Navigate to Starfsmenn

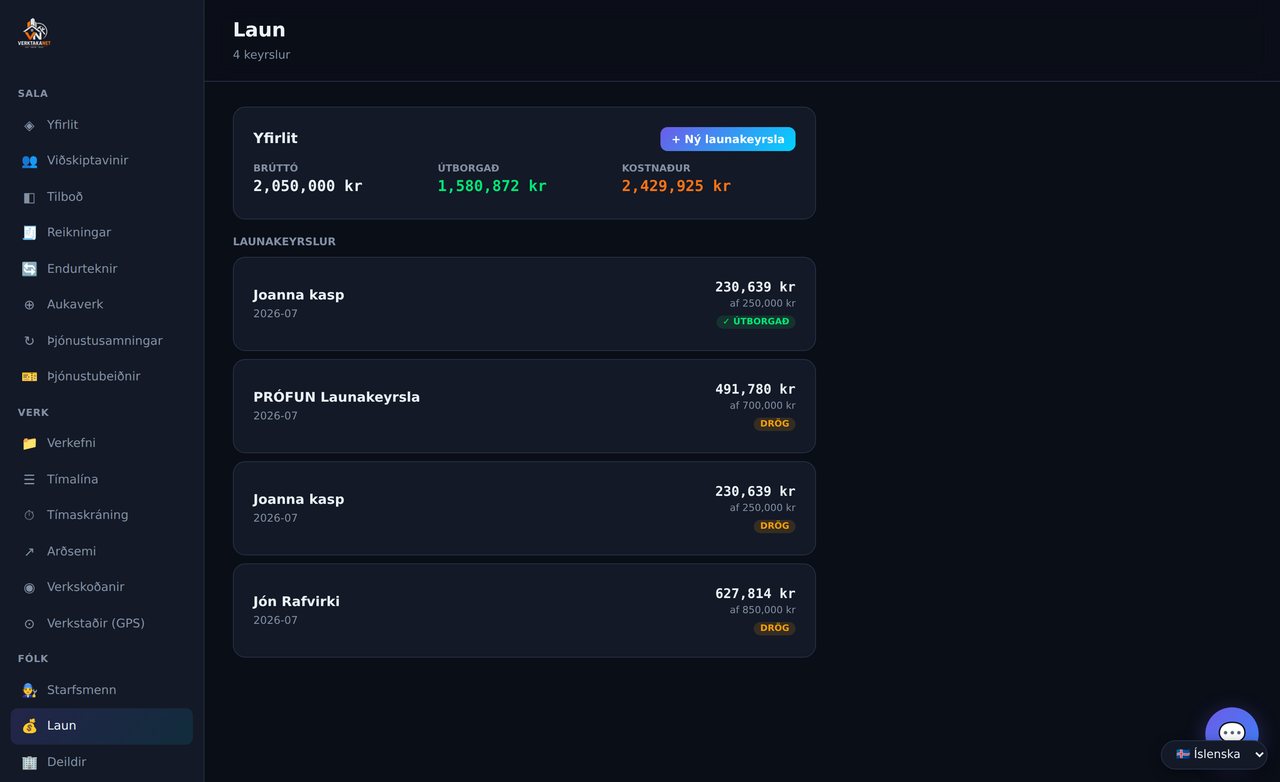(102, 690)
